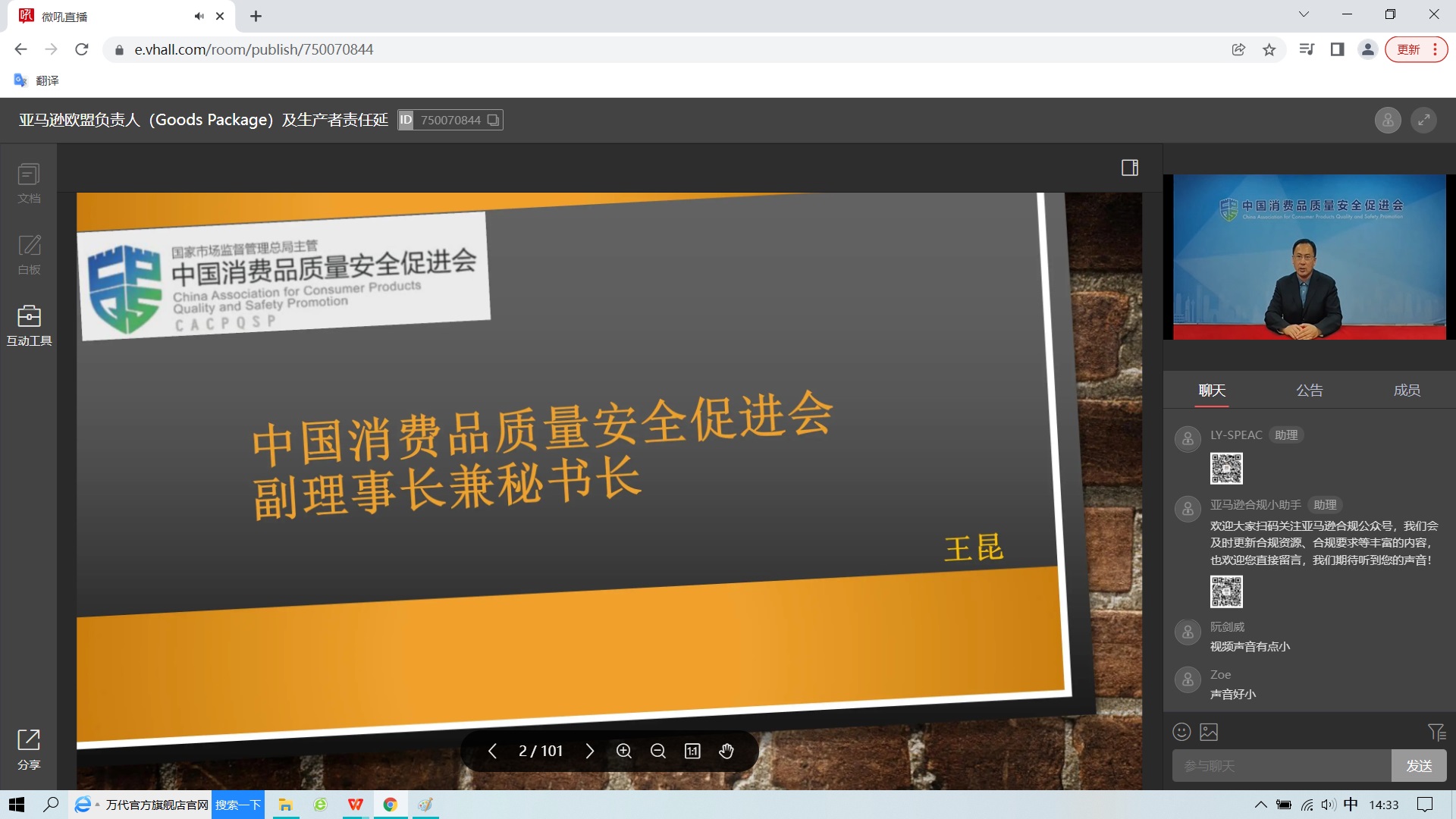Viewport: 1456px width, 819px height.
Task: Zoom in on the slide
Action: coord(623,751)
